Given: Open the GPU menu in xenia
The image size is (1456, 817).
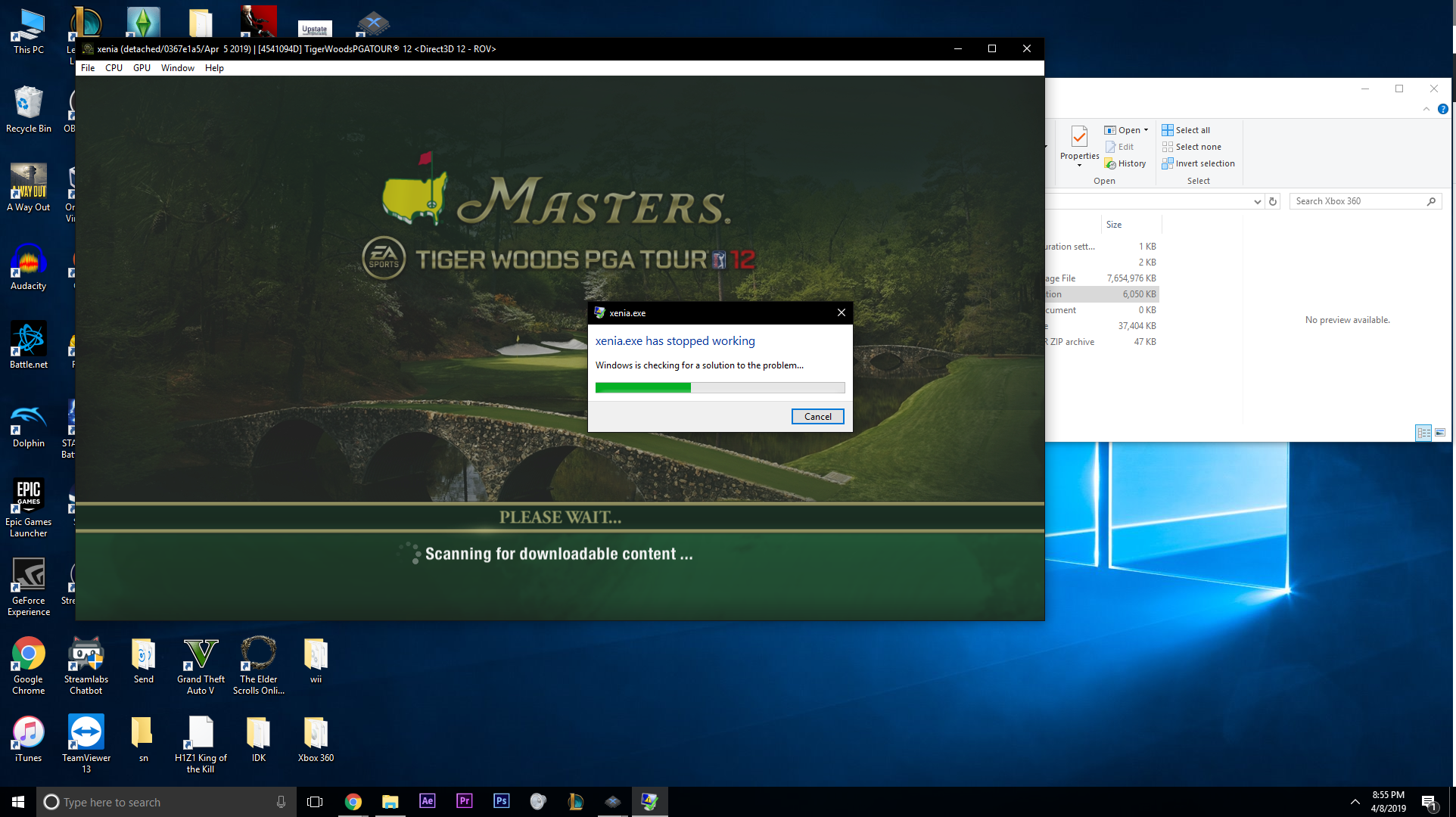Looking at the screenshot, I should click(142, 68).
